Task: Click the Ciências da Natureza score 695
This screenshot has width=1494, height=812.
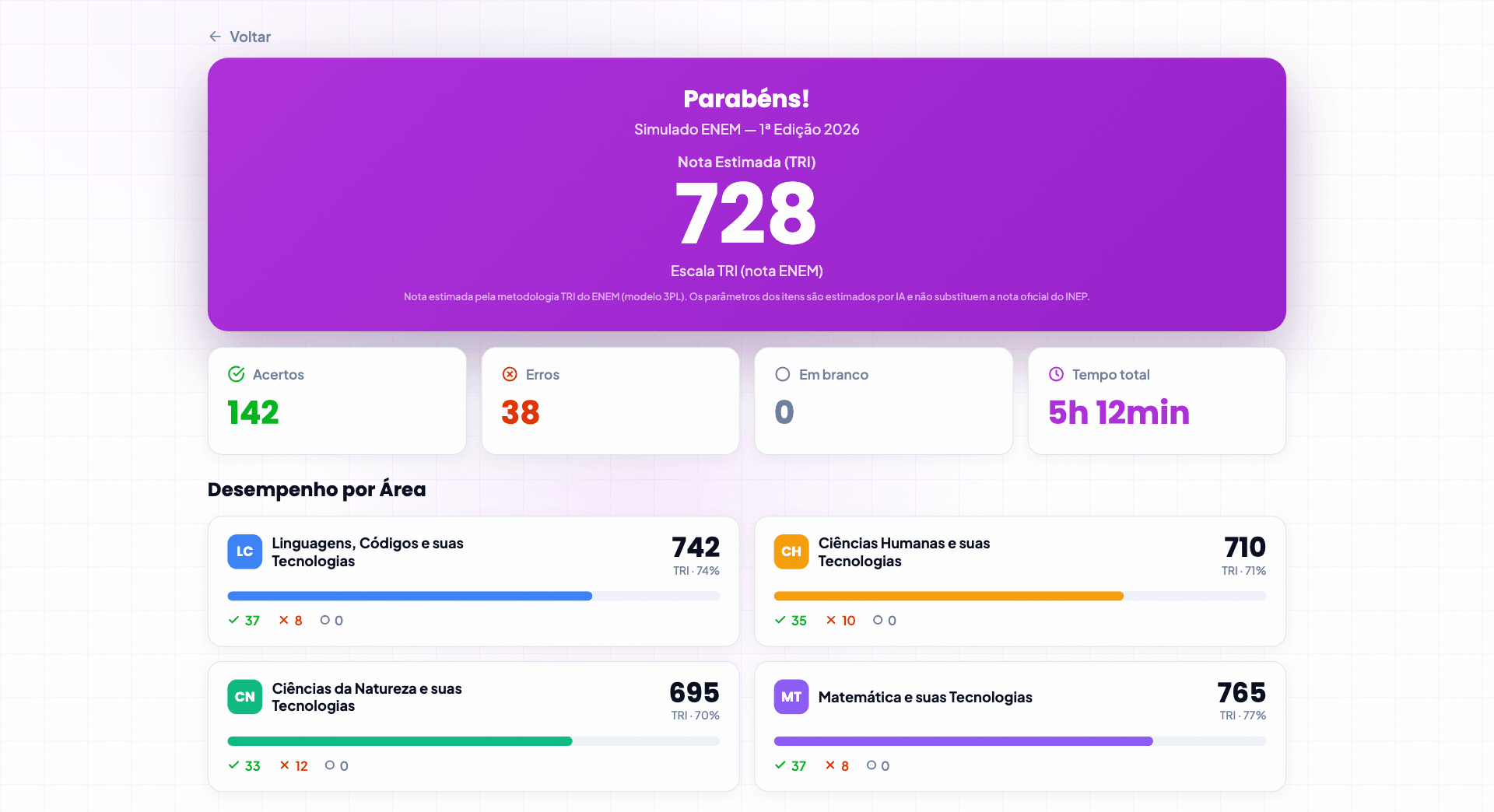Action: click(694, 692)
